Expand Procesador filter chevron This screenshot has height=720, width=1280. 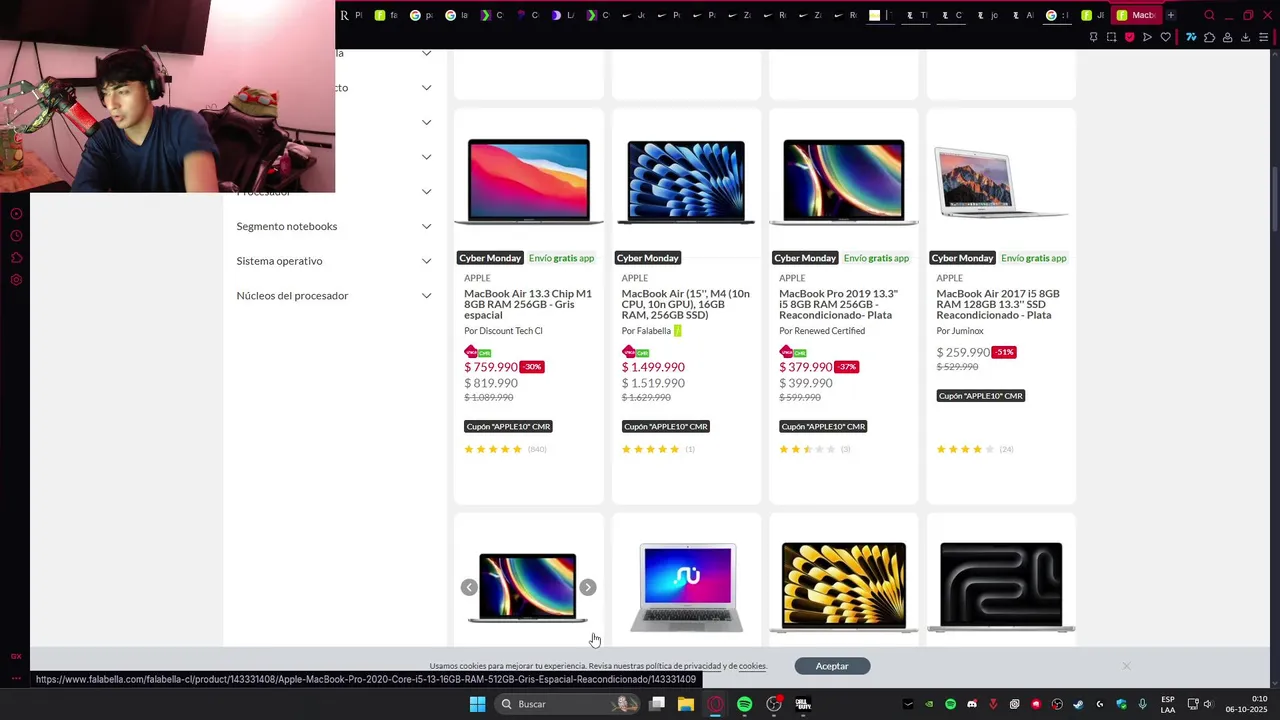click(x=426, y=192)
